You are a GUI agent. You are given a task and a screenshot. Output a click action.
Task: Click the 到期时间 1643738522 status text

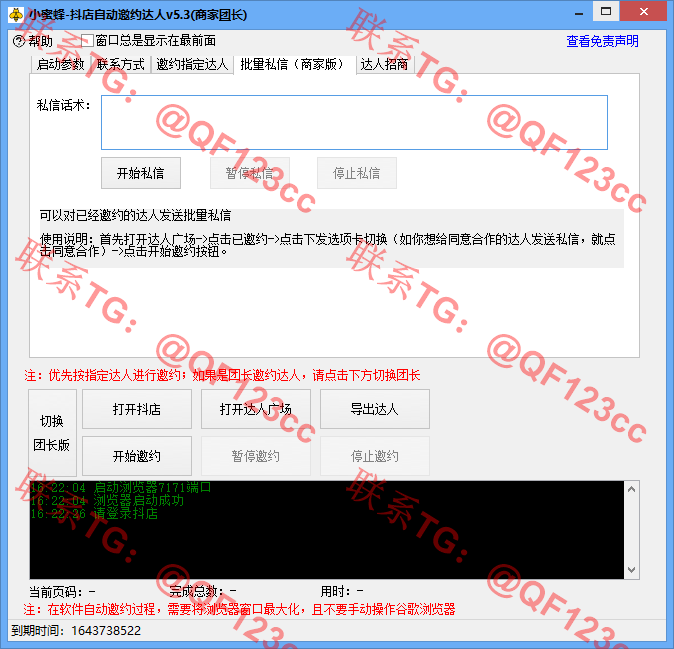coord(76,631)
